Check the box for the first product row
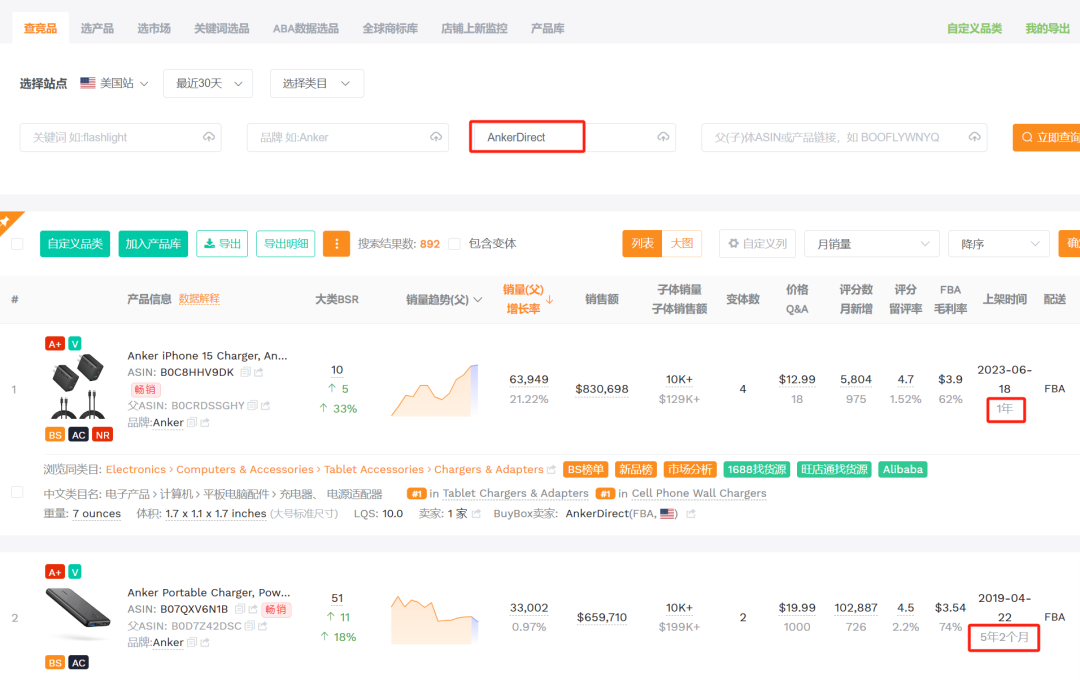The width and height of the screenshot is (1080, 680). tap(17, 492)
